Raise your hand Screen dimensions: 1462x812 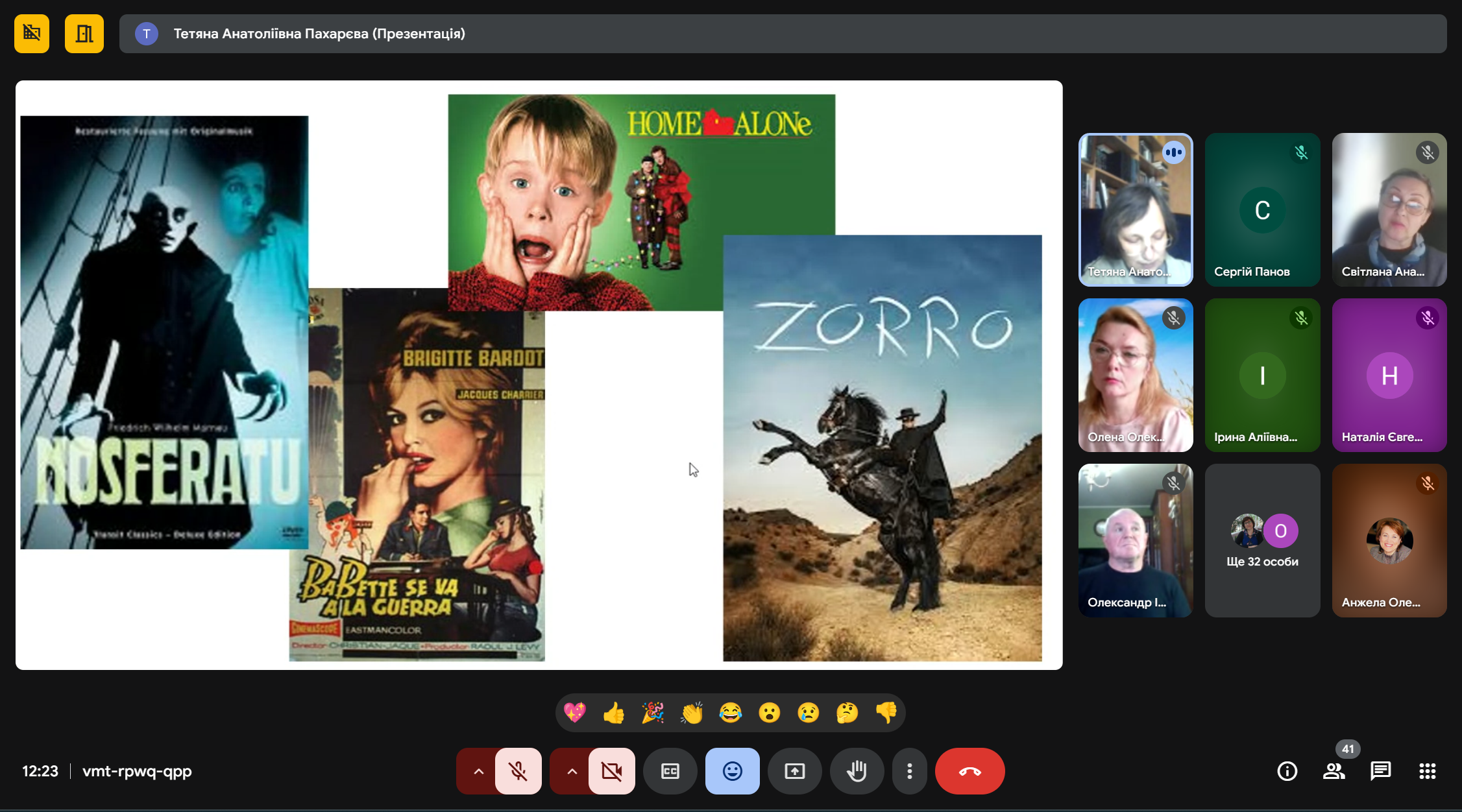click(857, 771)
